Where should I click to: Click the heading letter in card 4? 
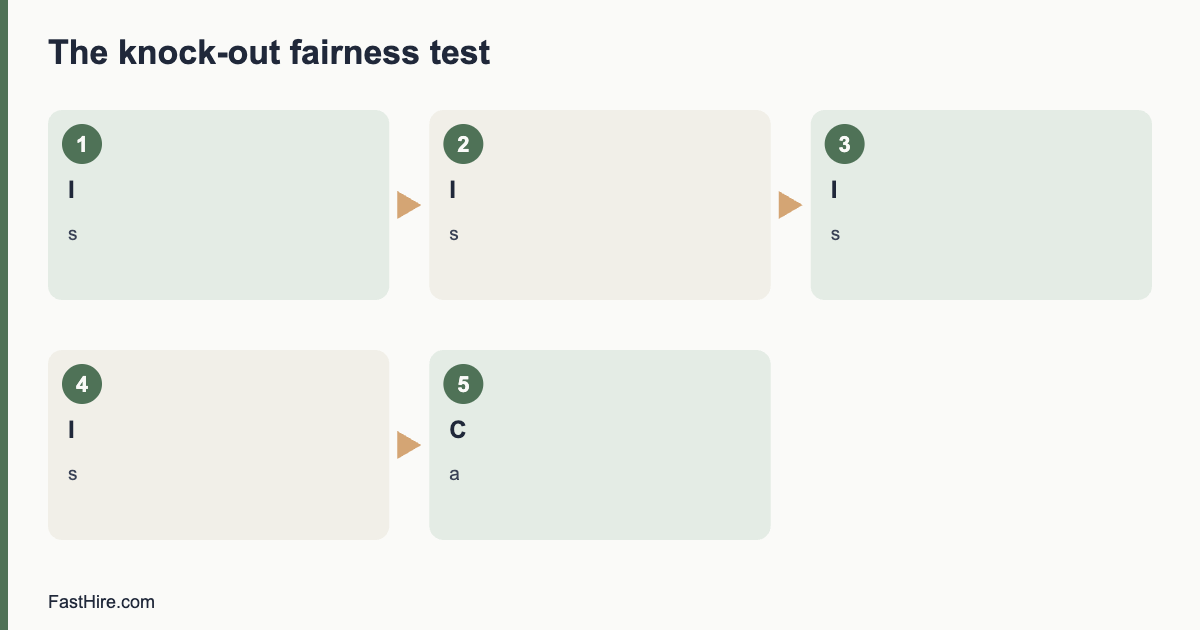(x=71, y=430)
